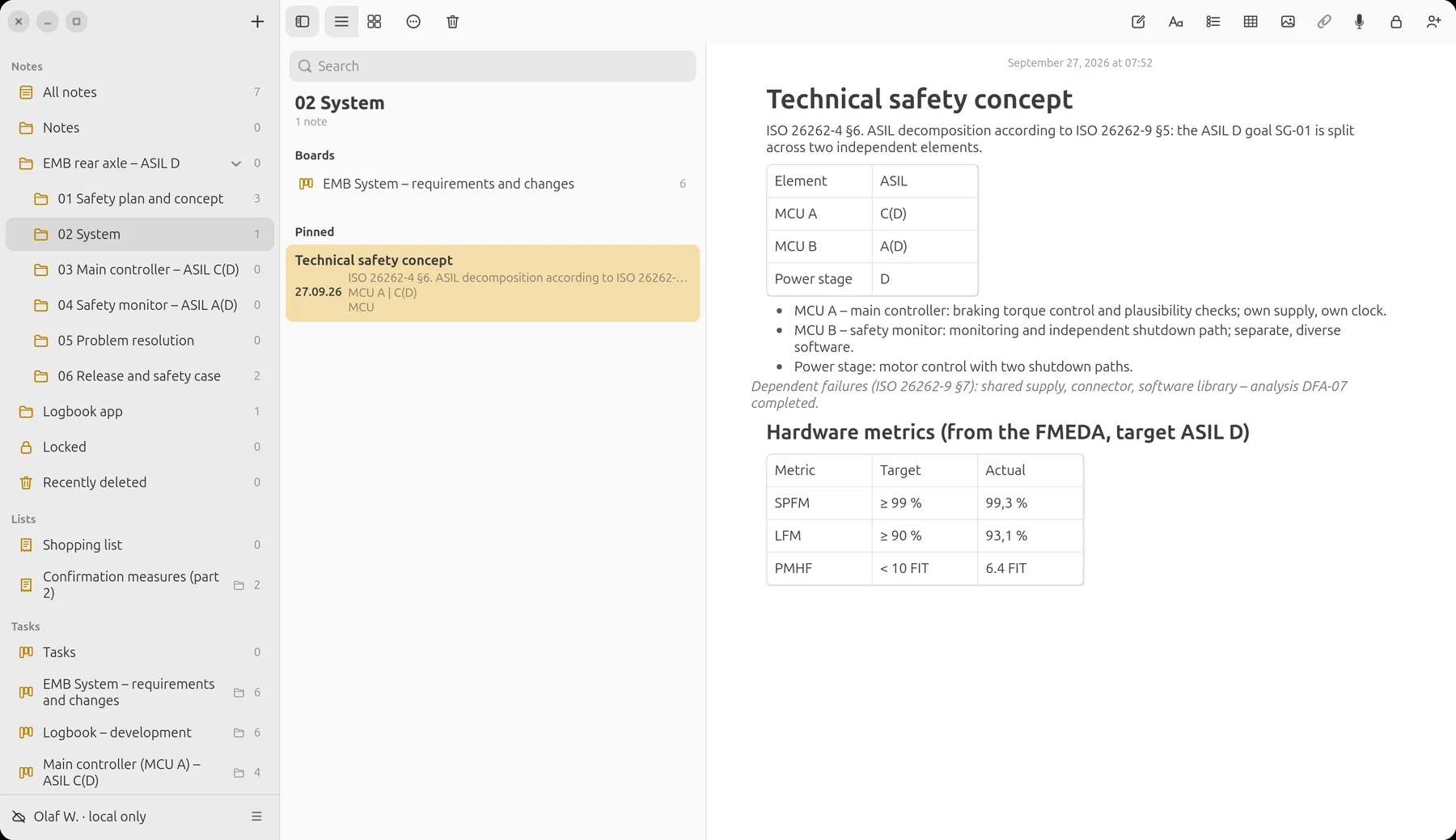Image resolution: width=1456 pixels, height=840 pixels.
Task: Switch to gallery grid view
Action: point(375,22)
